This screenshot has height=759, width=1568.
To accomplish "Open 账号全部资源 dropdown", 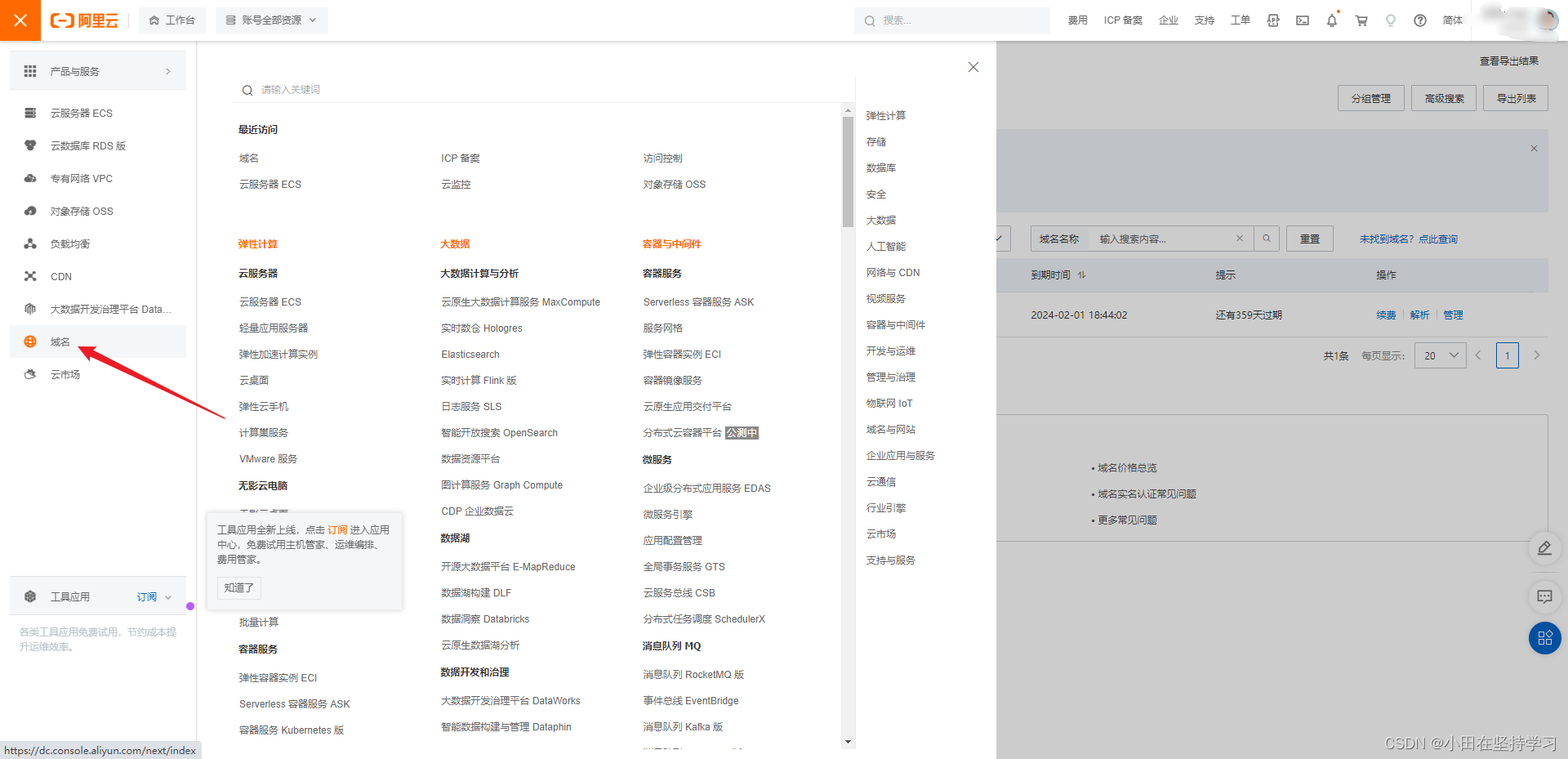I will click(271, 20).
